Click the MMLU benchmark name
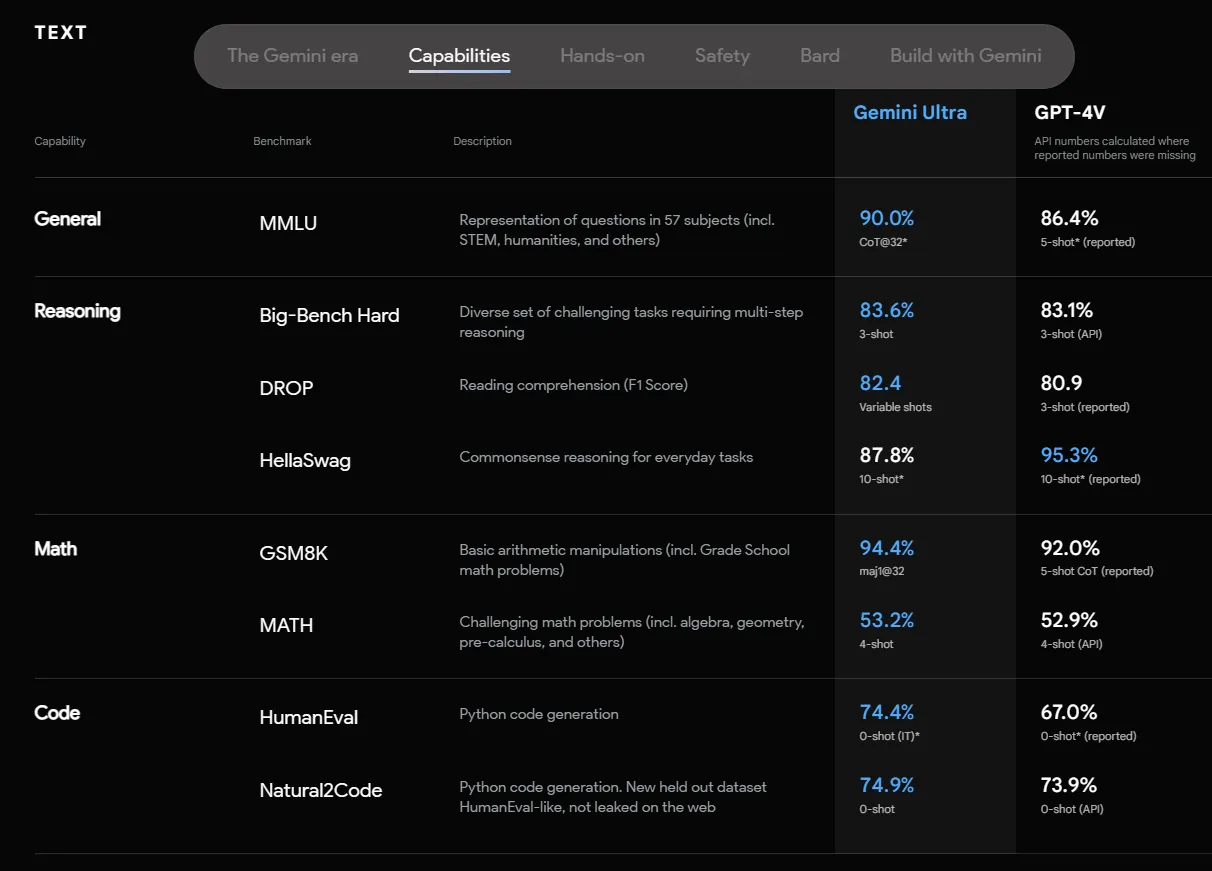 click(288, 223)
